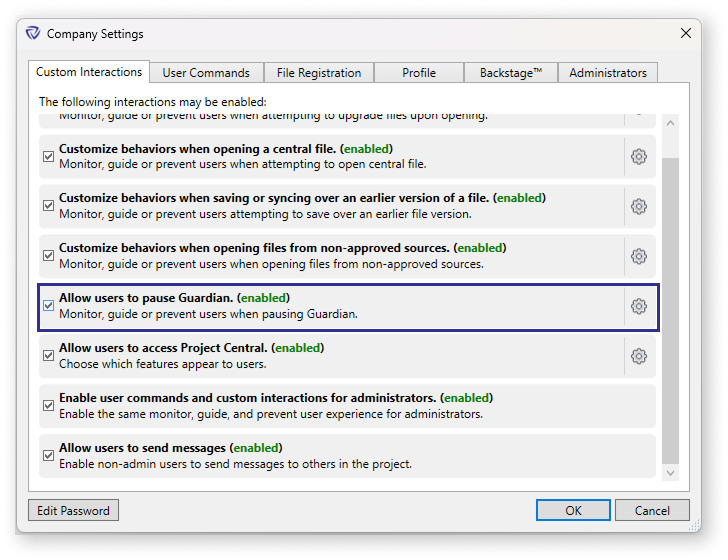
Task: Switch to the User Commands tab
Action: (206, 73)
